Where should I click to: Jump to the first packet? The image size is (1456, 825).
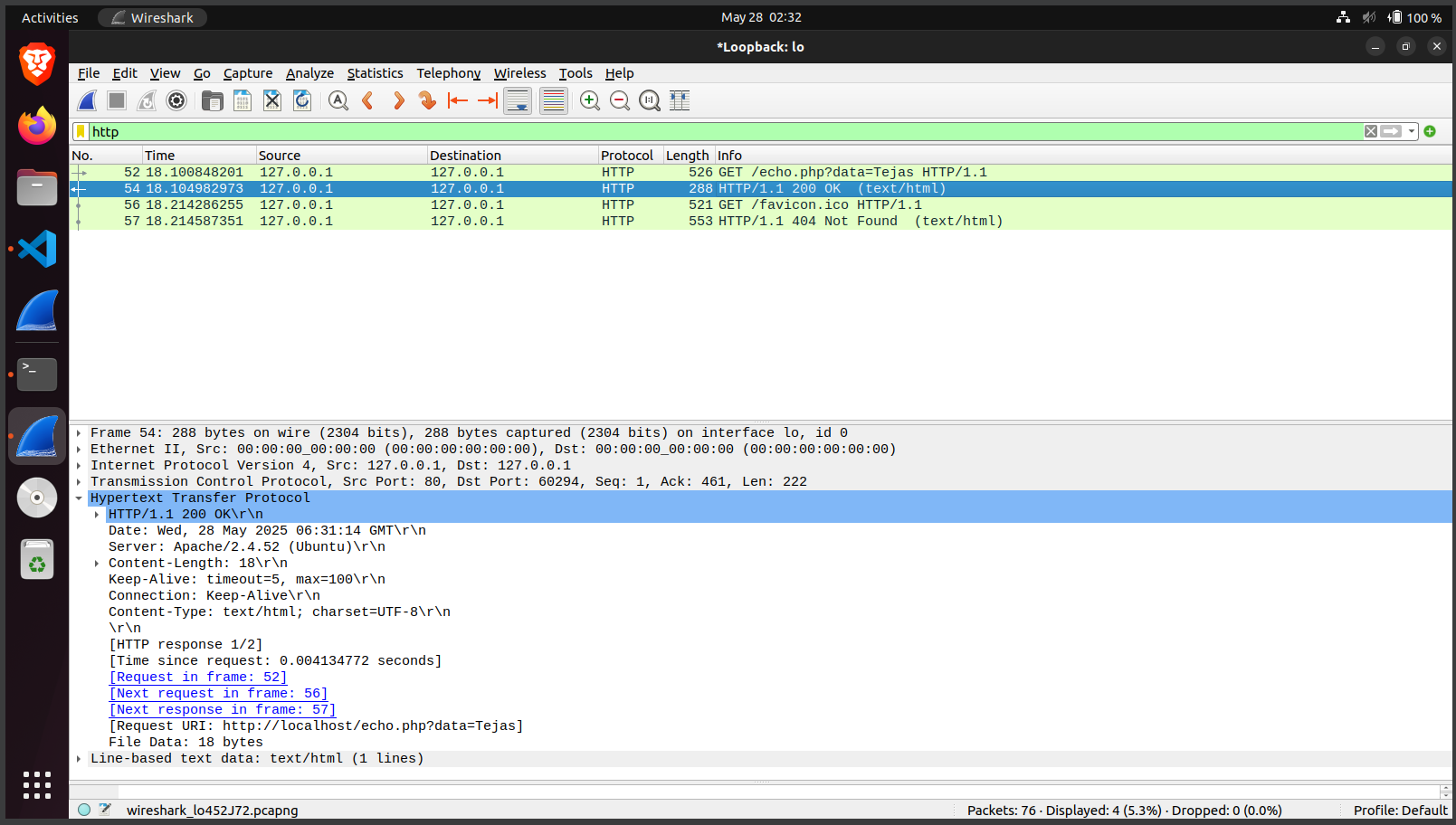[458, 100]
